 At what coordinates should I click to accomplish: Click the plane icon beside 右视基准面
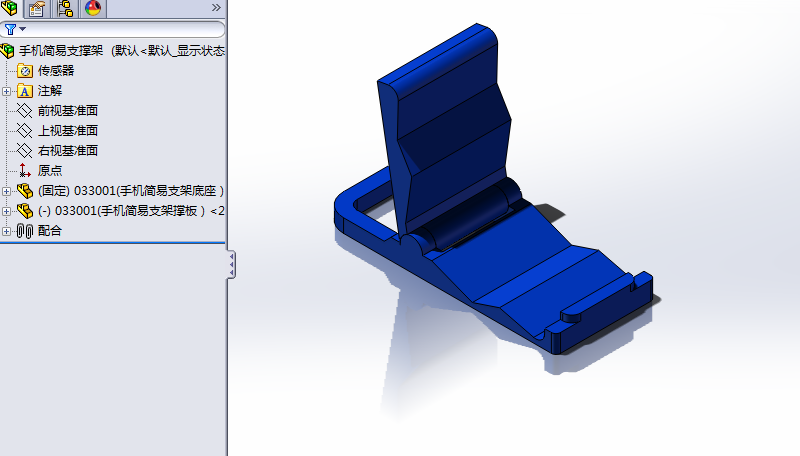tap(24, 150)
